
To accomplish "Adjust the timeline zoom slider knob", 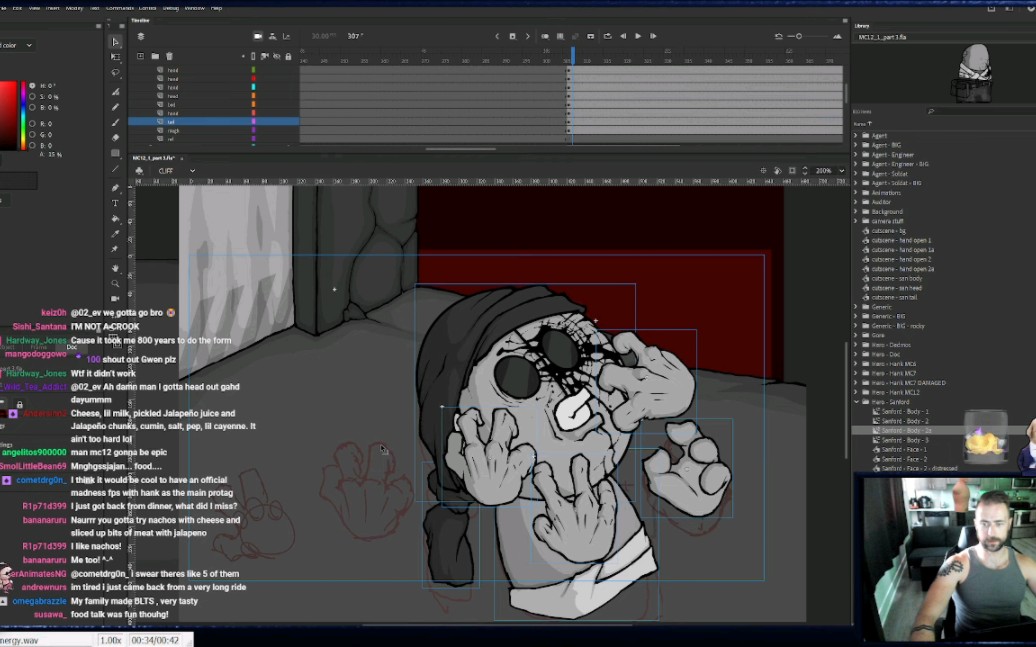I will pos(799,36).
